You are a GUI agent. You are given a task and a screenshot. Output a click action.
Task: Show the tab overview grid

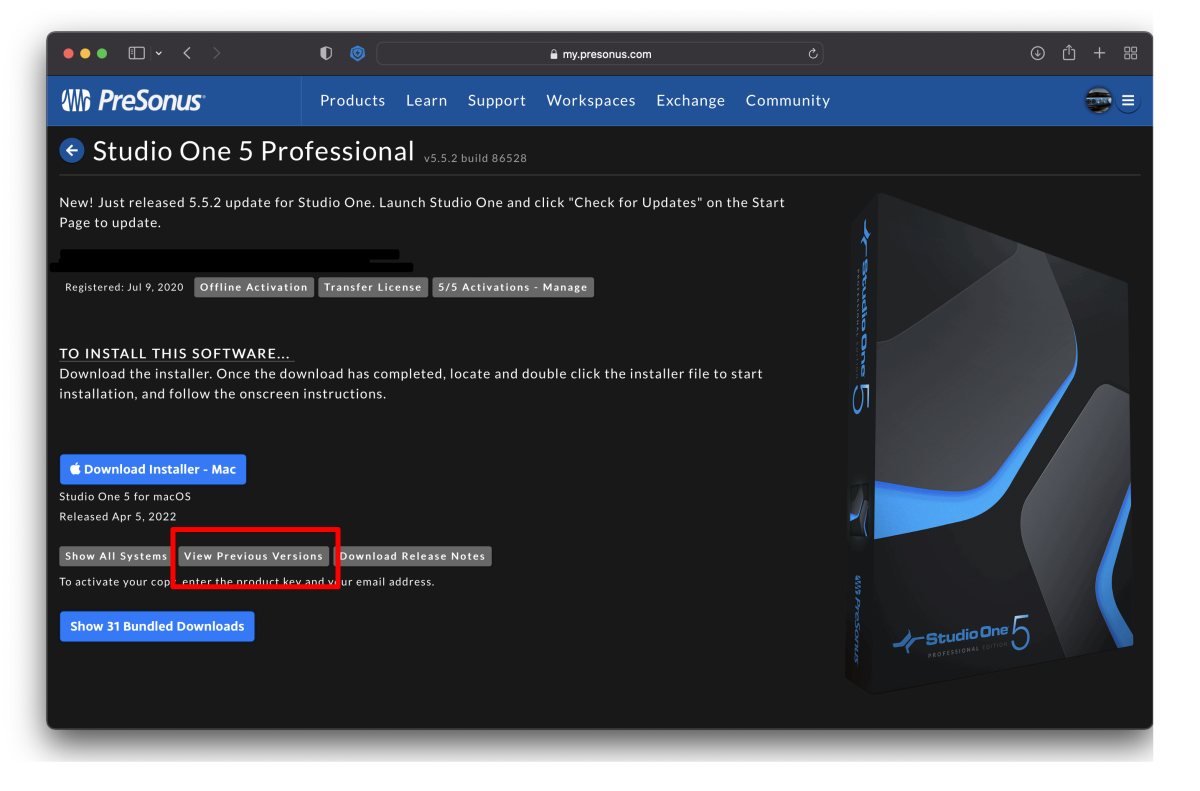click(x=1131, y=53)
